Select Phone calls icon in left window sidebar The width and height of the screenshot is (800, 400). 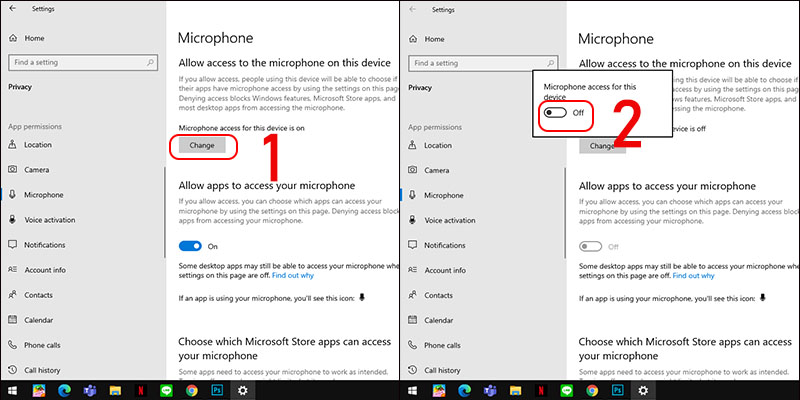[x=13, y=345]
